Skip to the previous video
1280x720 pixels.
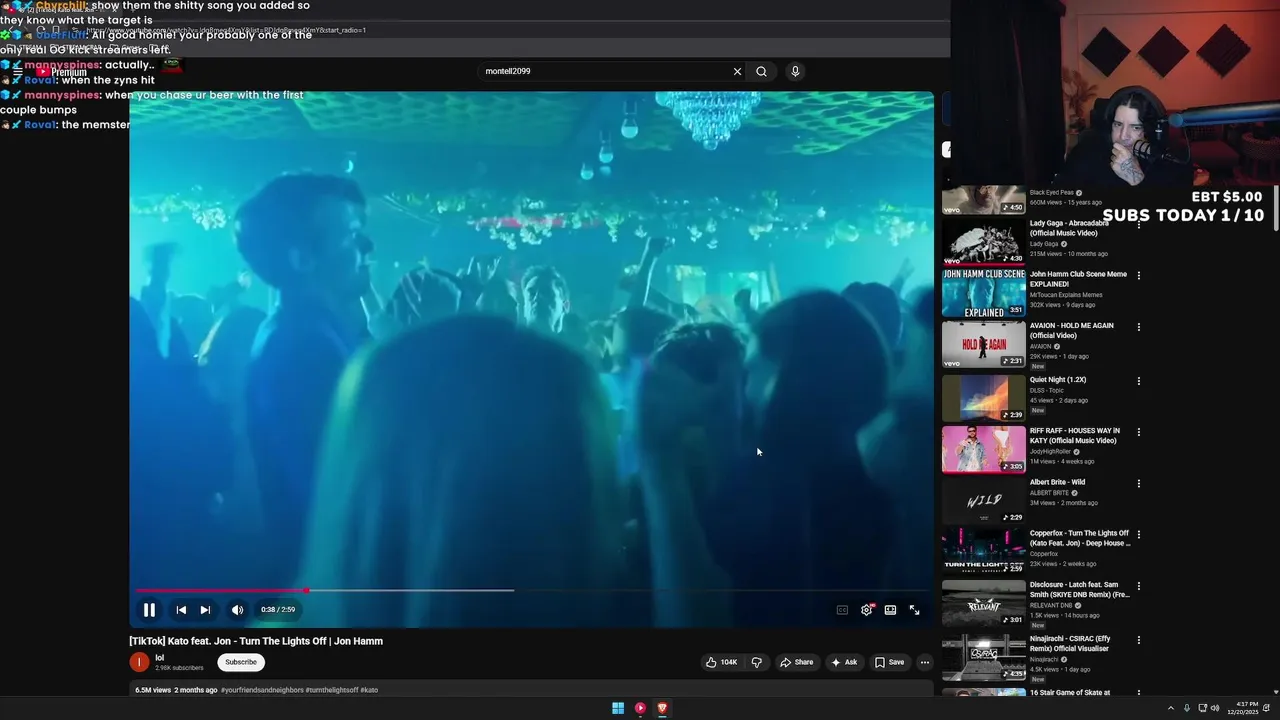(181, 610)
